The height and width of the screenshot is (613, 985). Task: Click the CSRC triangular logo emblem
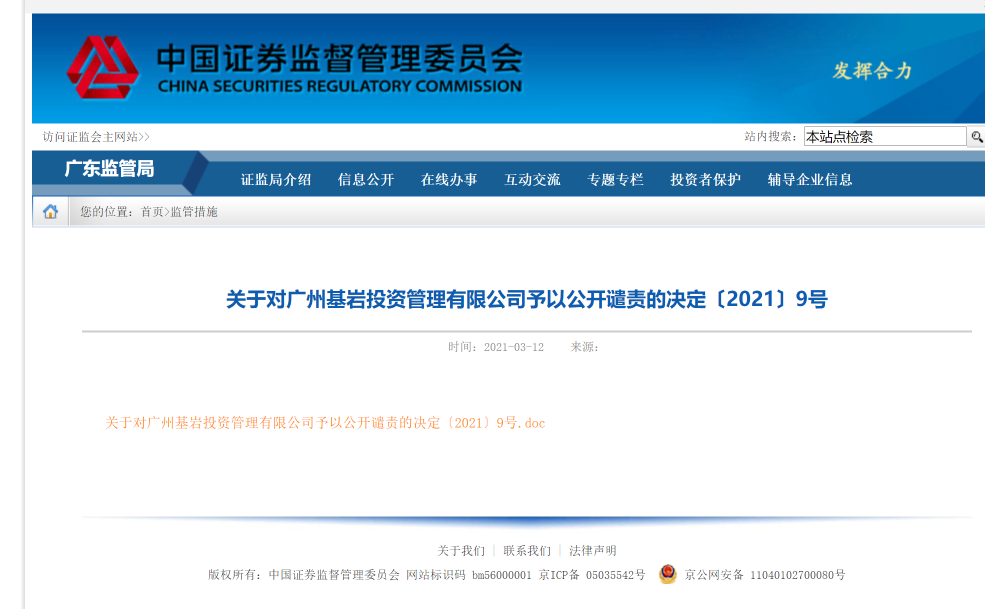103,65
